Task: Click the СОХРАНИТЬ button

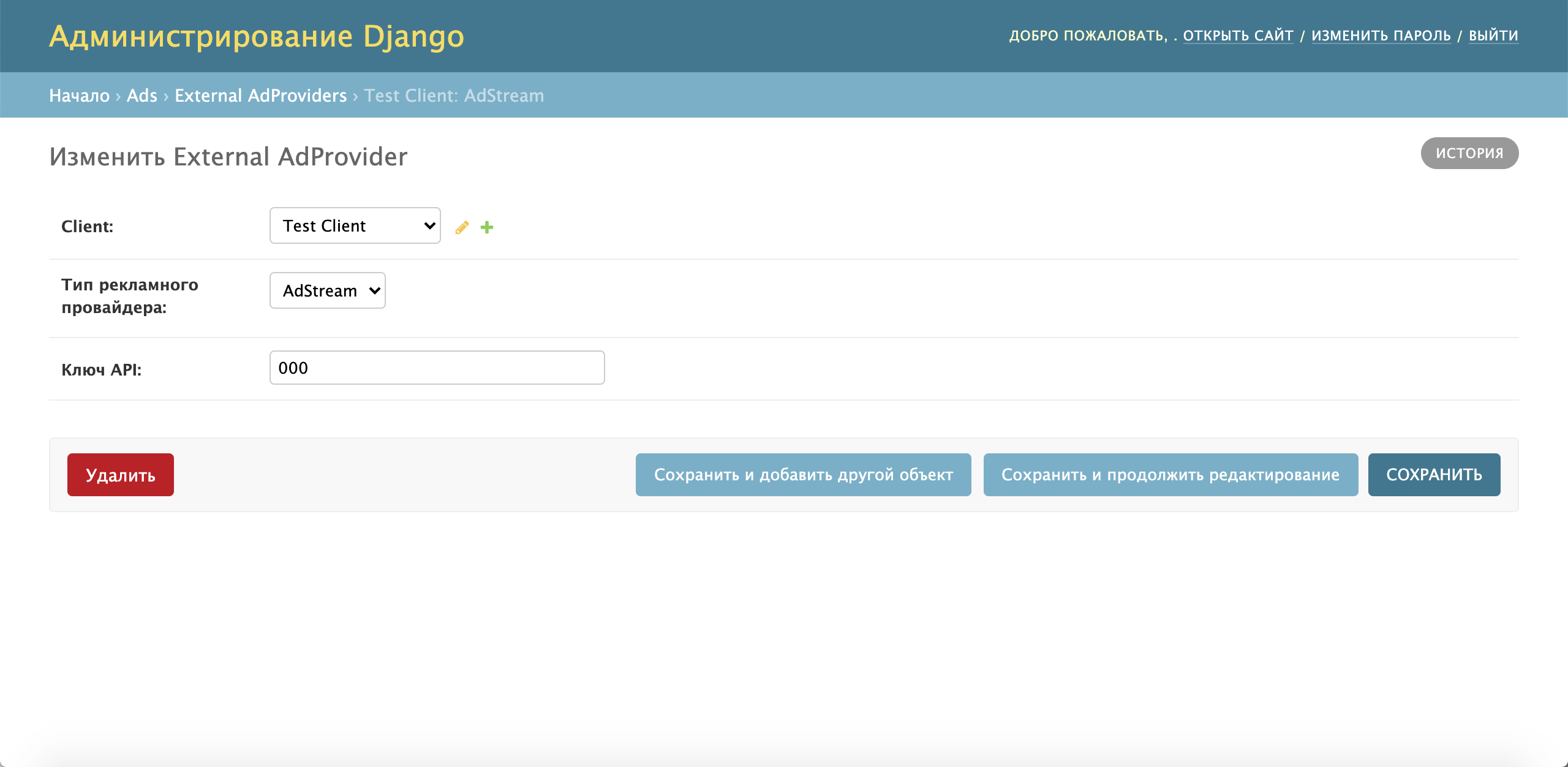Action: click(x=1434, y=475)
